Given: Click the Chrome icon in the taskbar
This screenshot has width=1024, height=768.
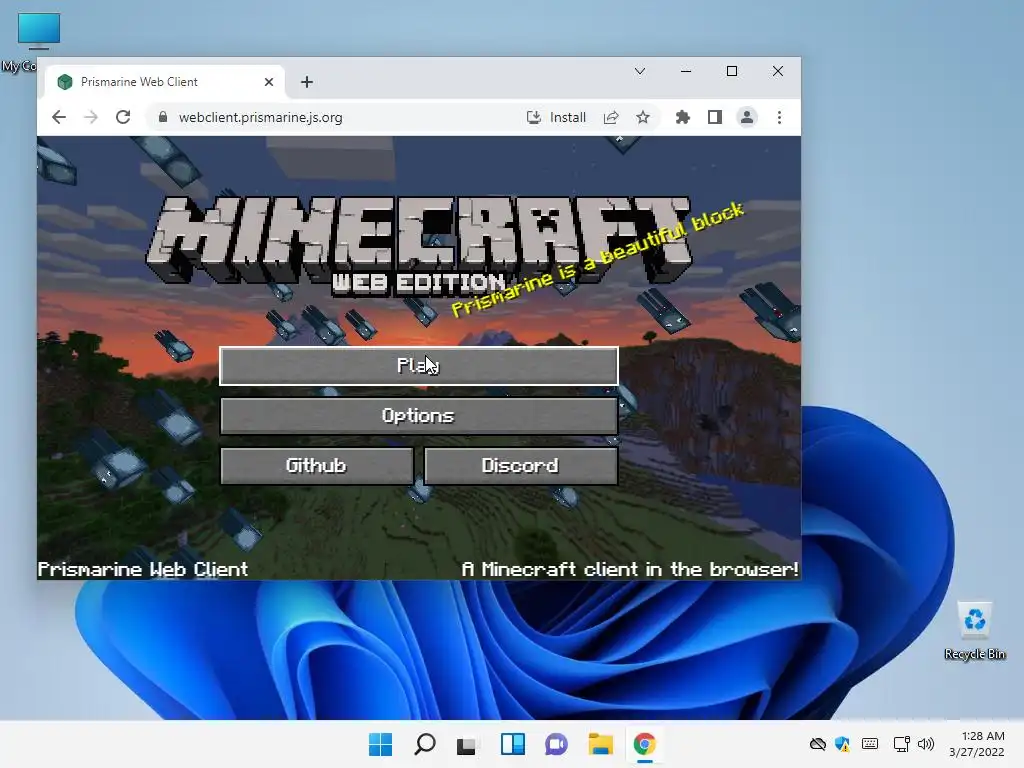Looking at the screenshot, I should (645, 744).
